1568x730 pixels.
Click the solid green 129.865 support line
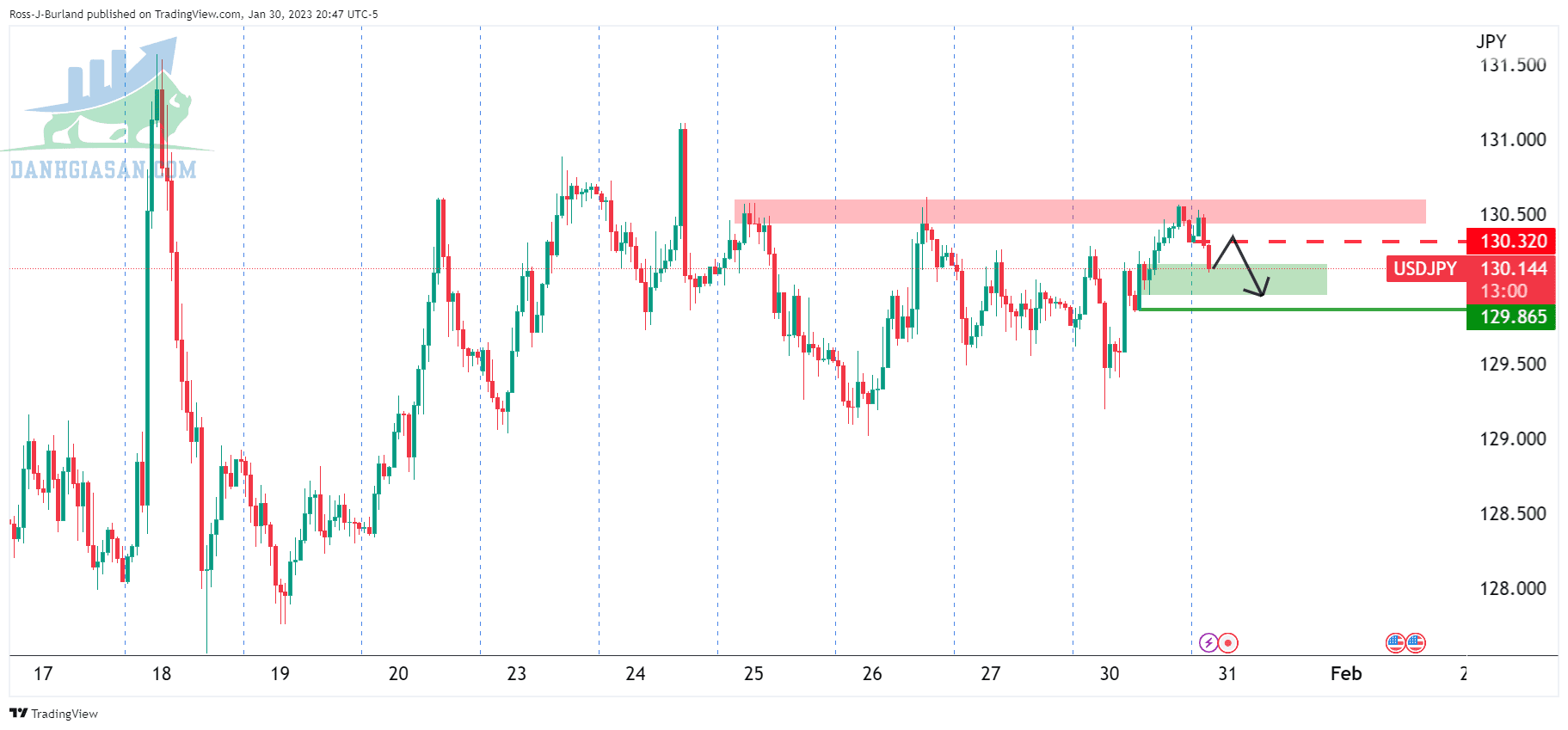tap(1301, 309)
